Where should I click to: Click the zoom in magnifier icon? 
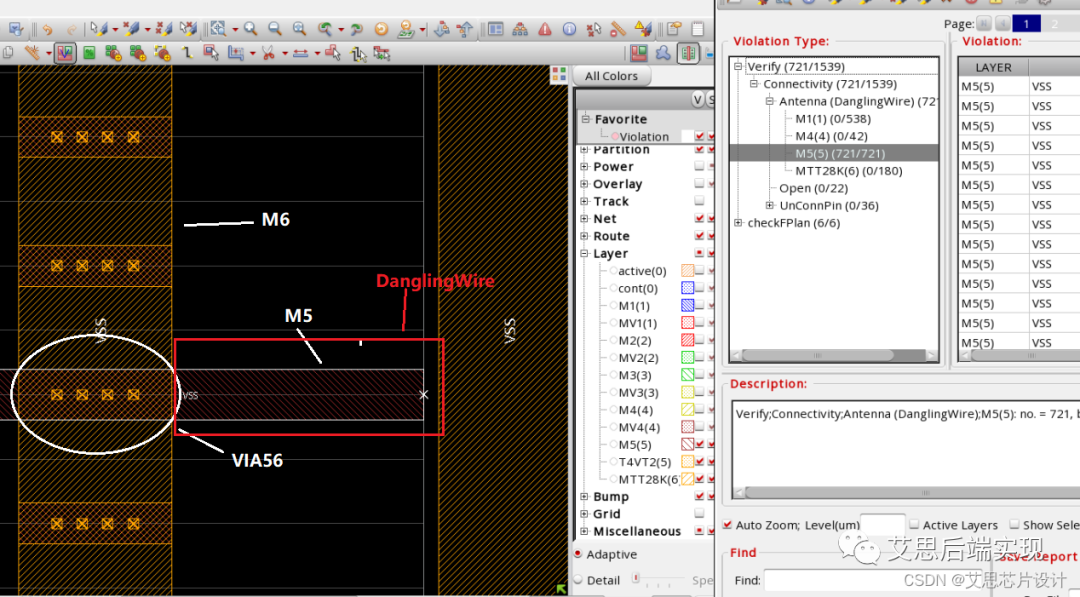click(251, 29)
